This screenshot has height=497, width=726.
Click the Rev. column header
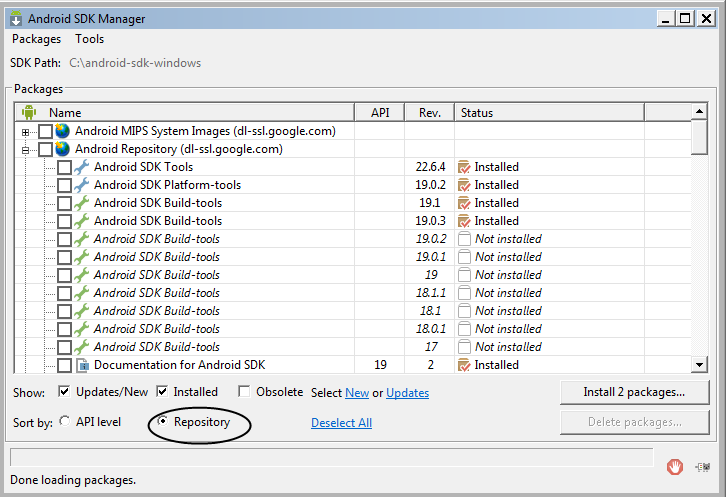click(430, 113)
